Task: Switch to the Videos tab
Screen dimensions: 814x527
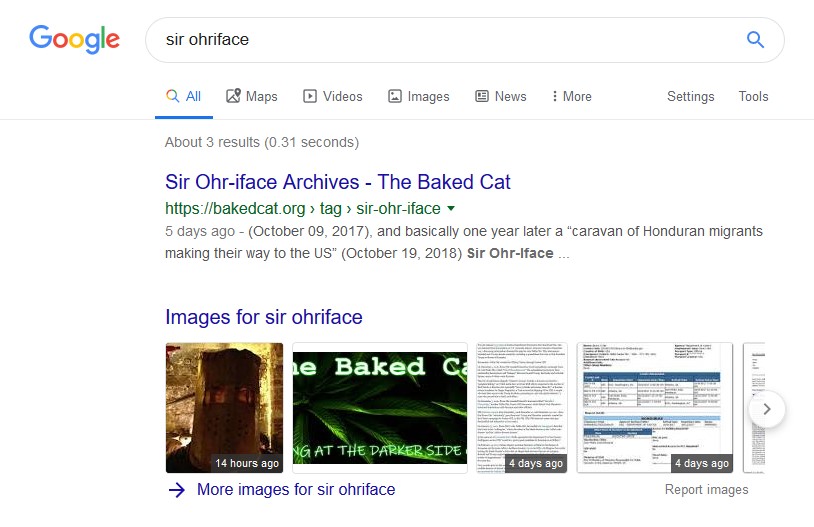Action: [333, 97]
